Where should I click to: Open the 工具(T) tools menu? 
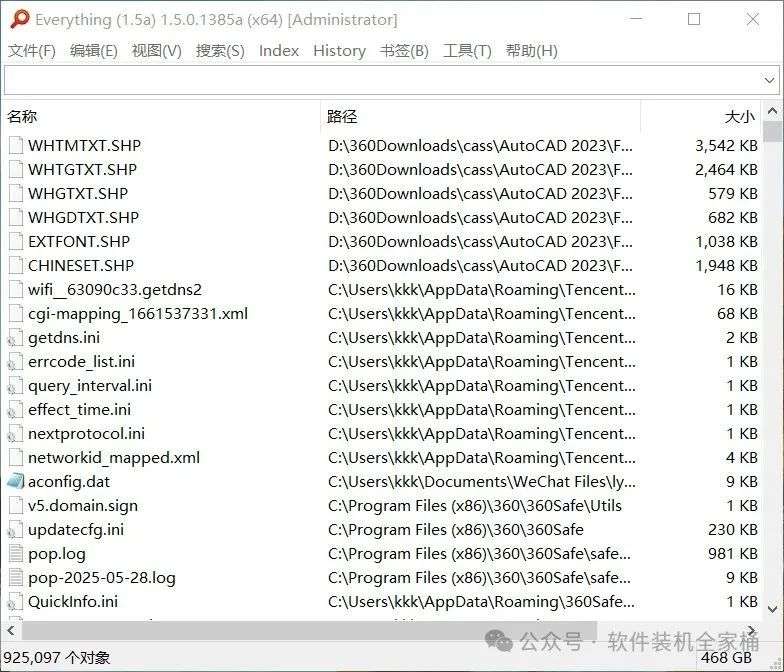(x=467, y=50)
